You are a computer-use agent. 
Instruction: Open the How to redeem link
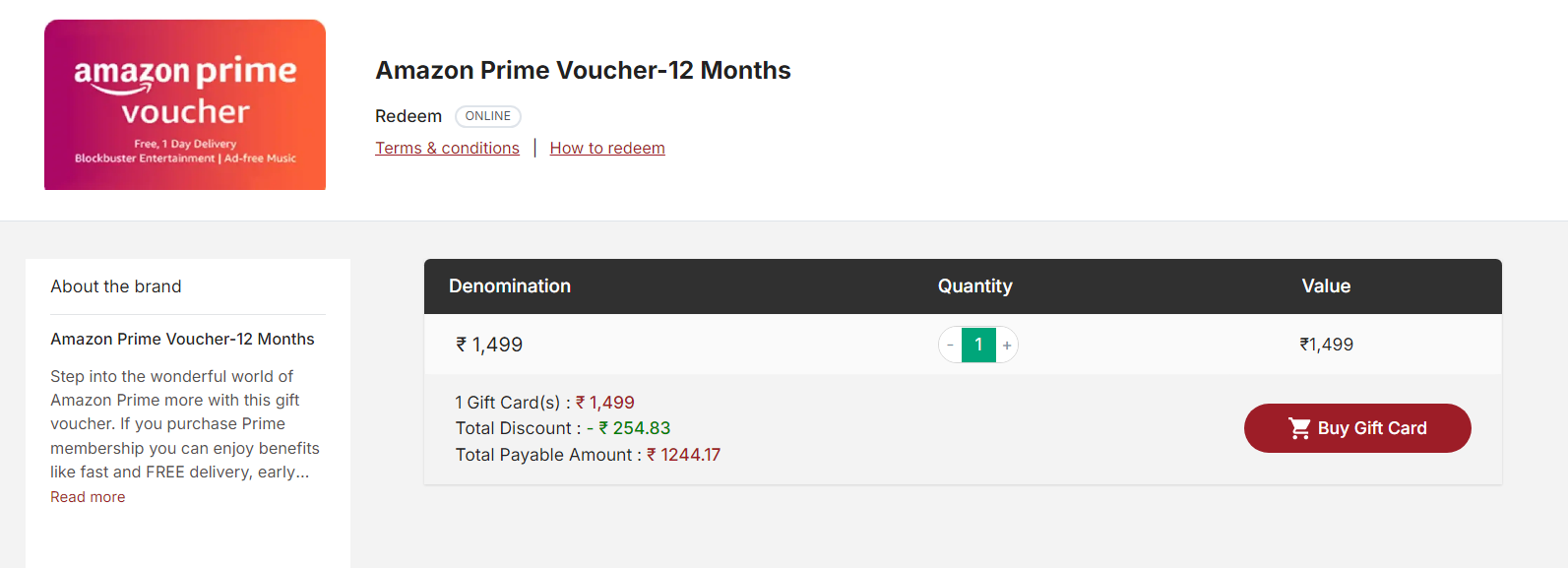[x=607, y=148]
